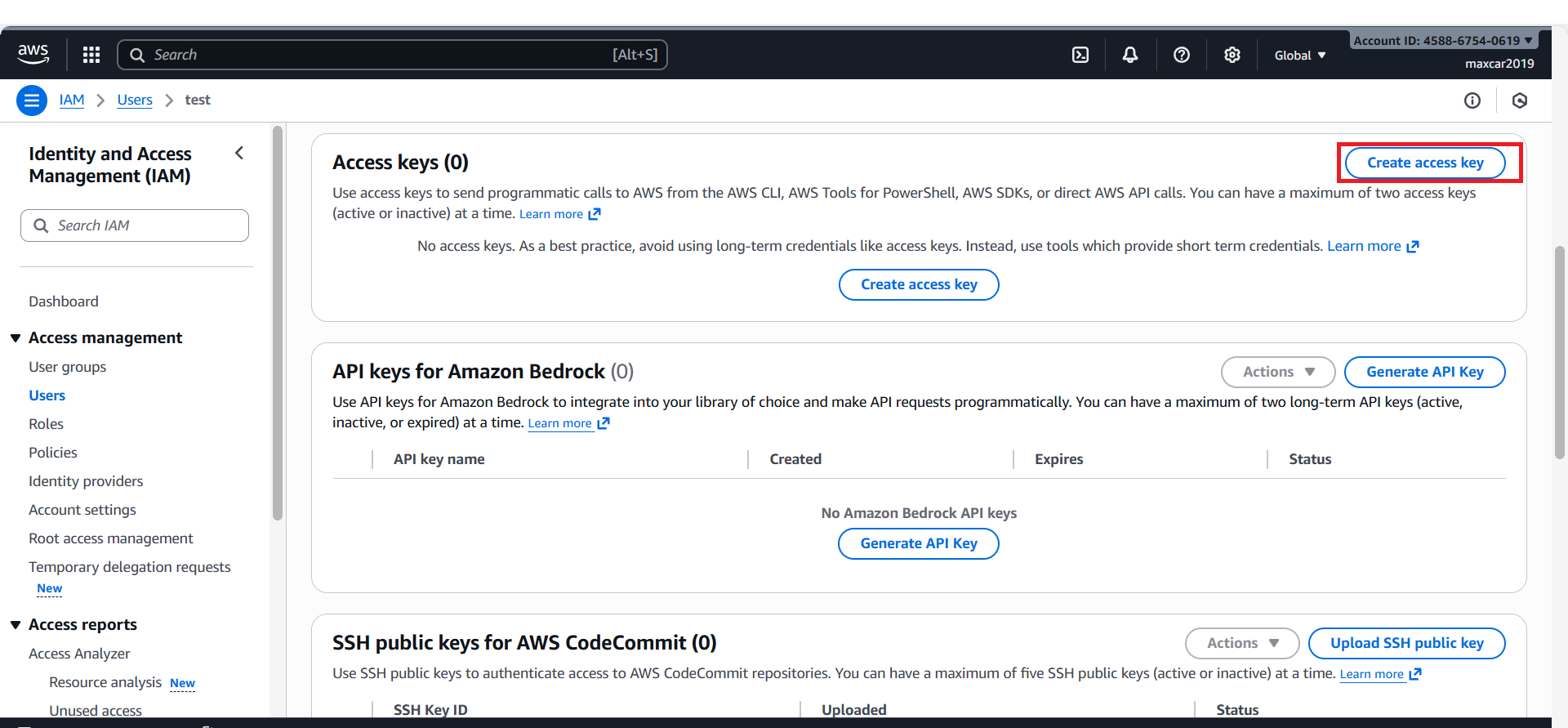Toggle the hamburger navigation menu

coord(32,100)
